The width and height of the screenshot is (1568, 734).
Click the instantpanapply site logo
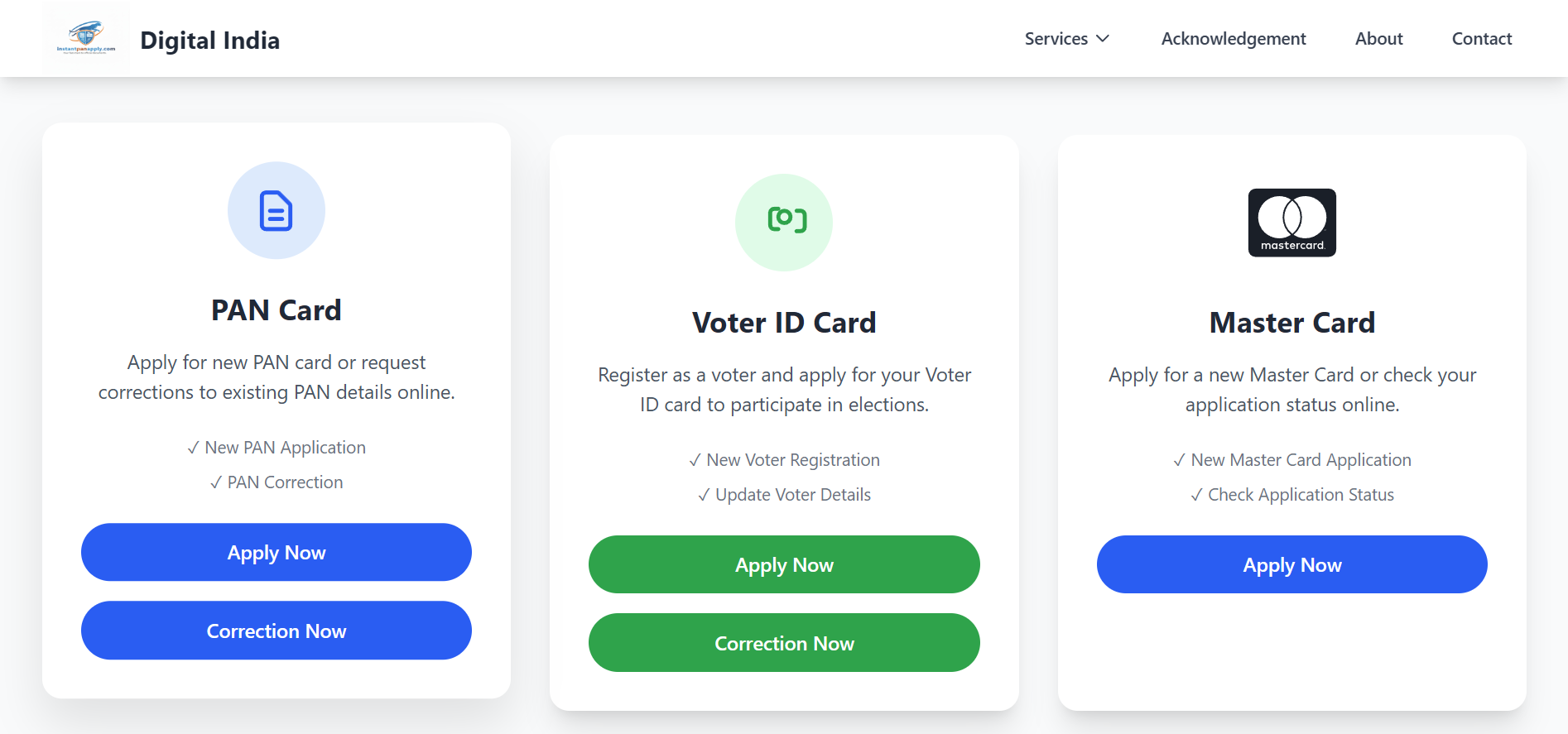86,38
